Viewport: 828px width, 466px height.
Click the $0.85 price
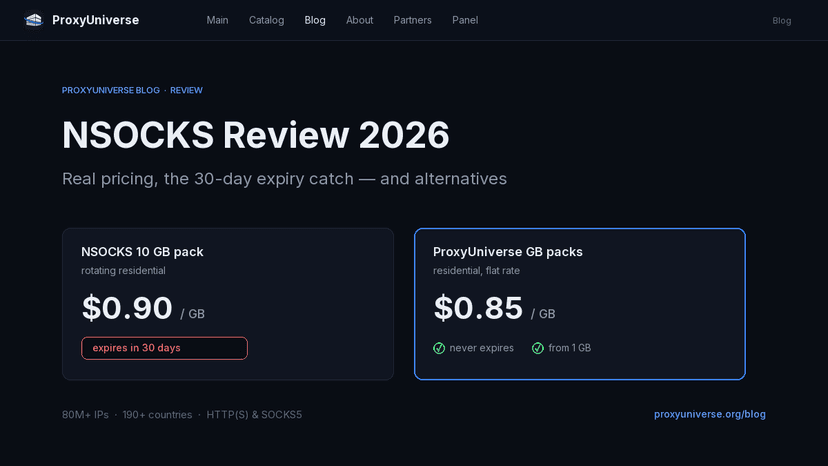coord(478,308)
